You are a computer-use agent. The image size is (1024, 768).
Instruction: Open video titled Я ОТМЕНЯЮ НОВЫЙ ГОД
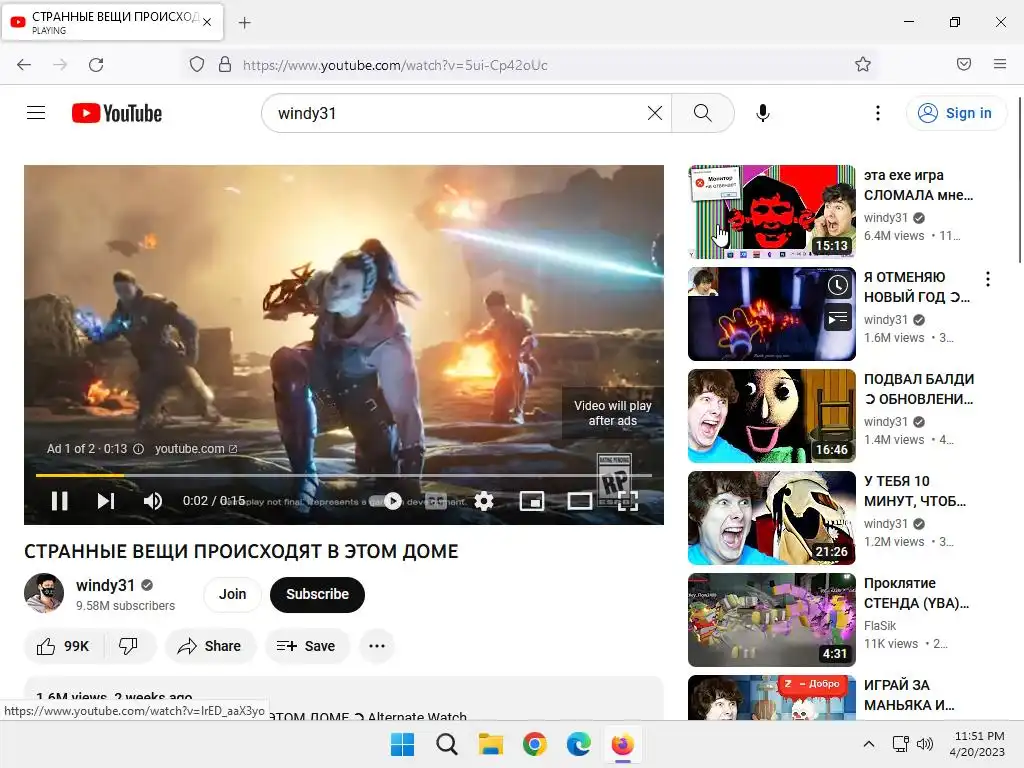coord(917,287)
